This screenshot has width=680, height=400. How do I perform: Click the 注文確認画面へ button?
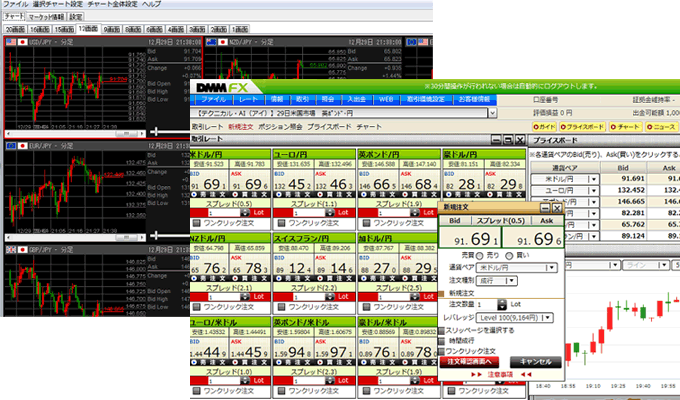(x=469, y=362)
